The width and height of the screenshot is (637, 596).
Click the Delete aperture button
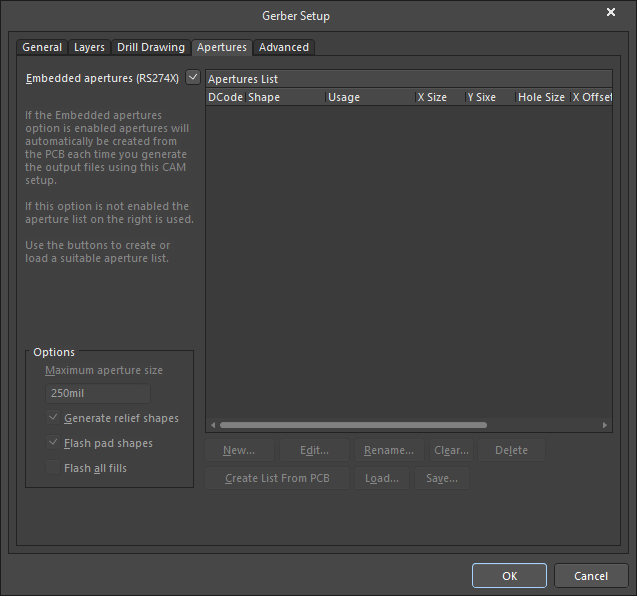pos(511,450)
